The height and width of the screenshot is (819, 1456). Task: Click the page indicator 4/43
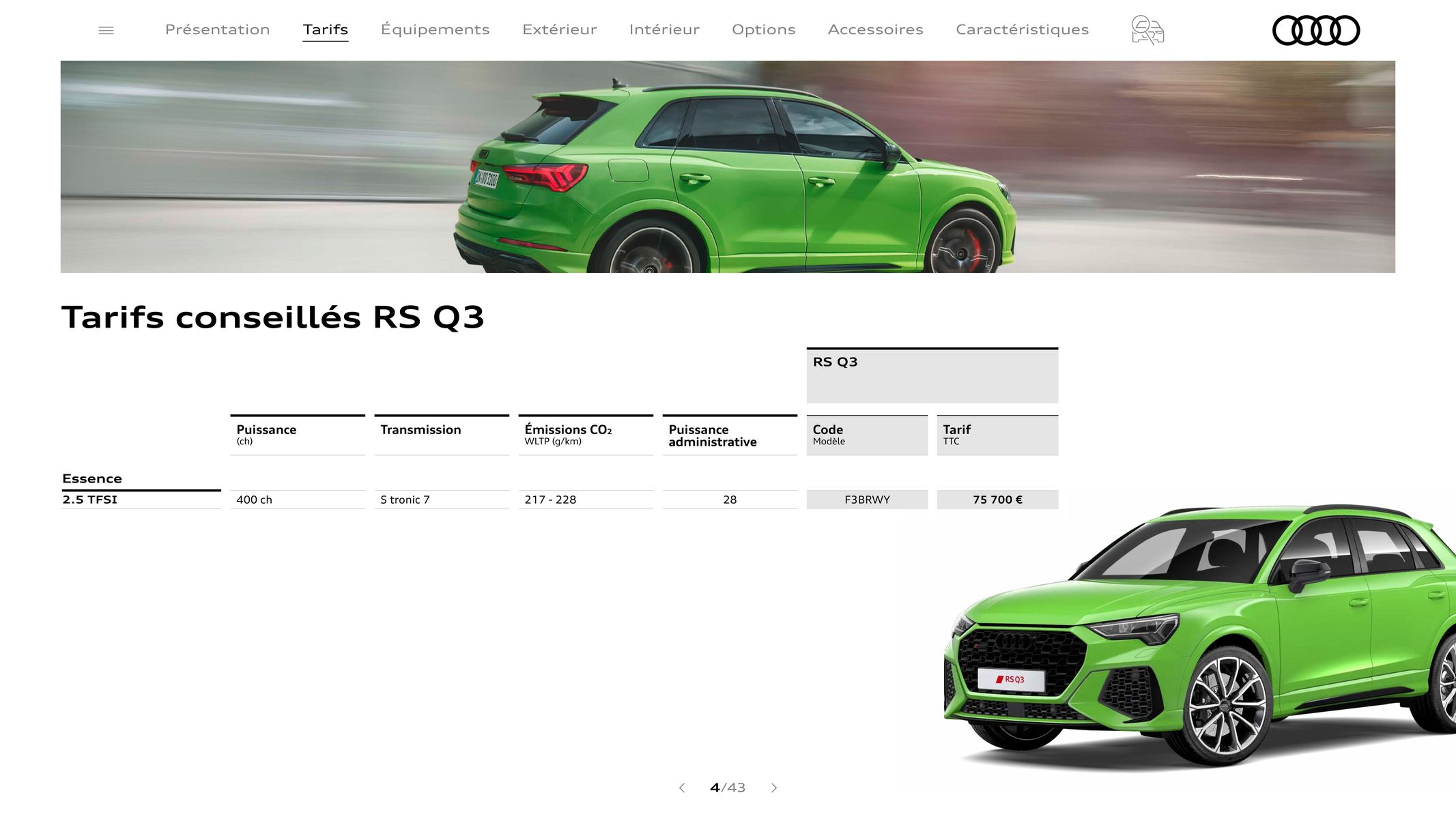(728, 788)
